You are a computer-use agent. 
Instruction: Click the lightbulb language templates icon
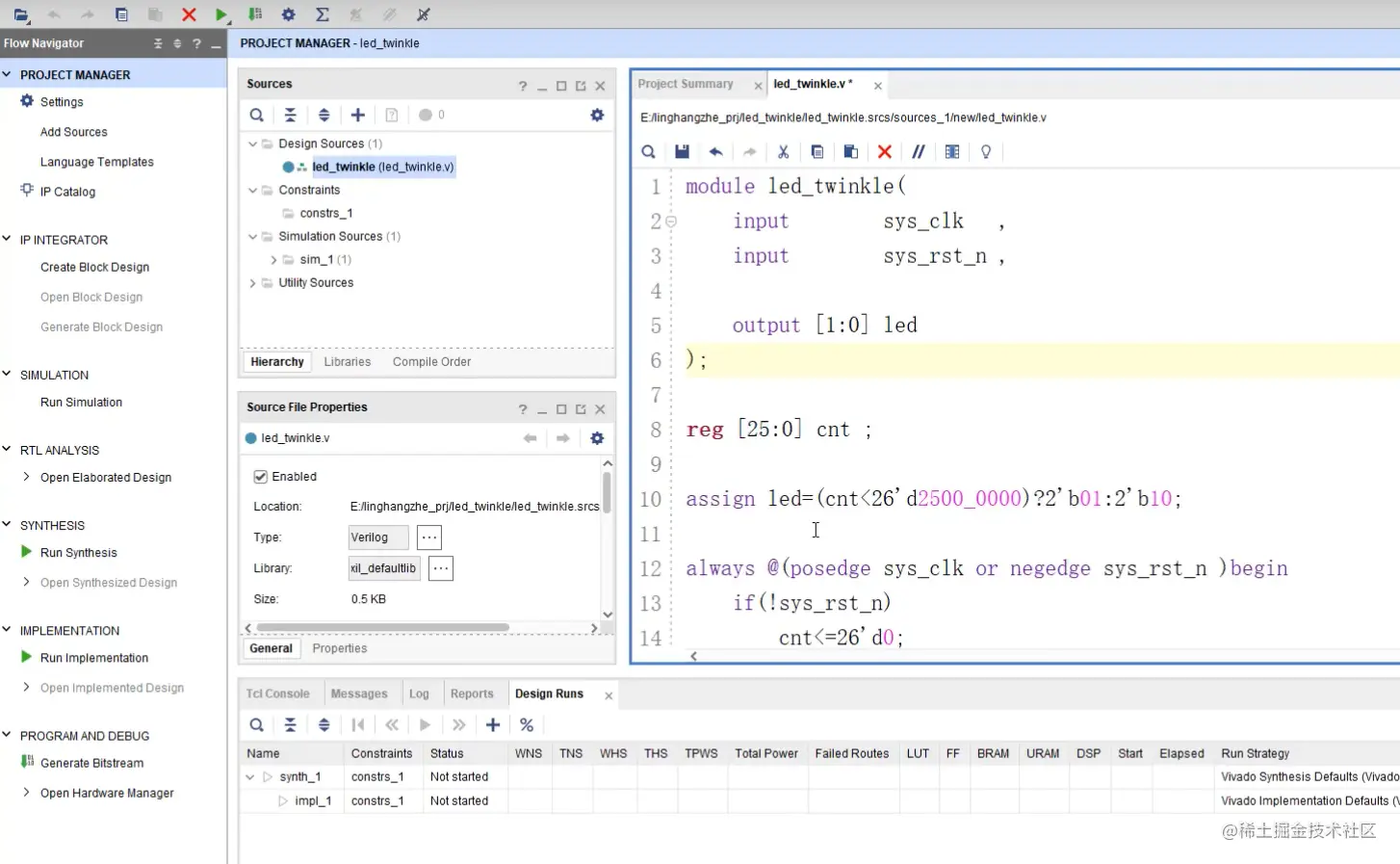coord(986,151)
